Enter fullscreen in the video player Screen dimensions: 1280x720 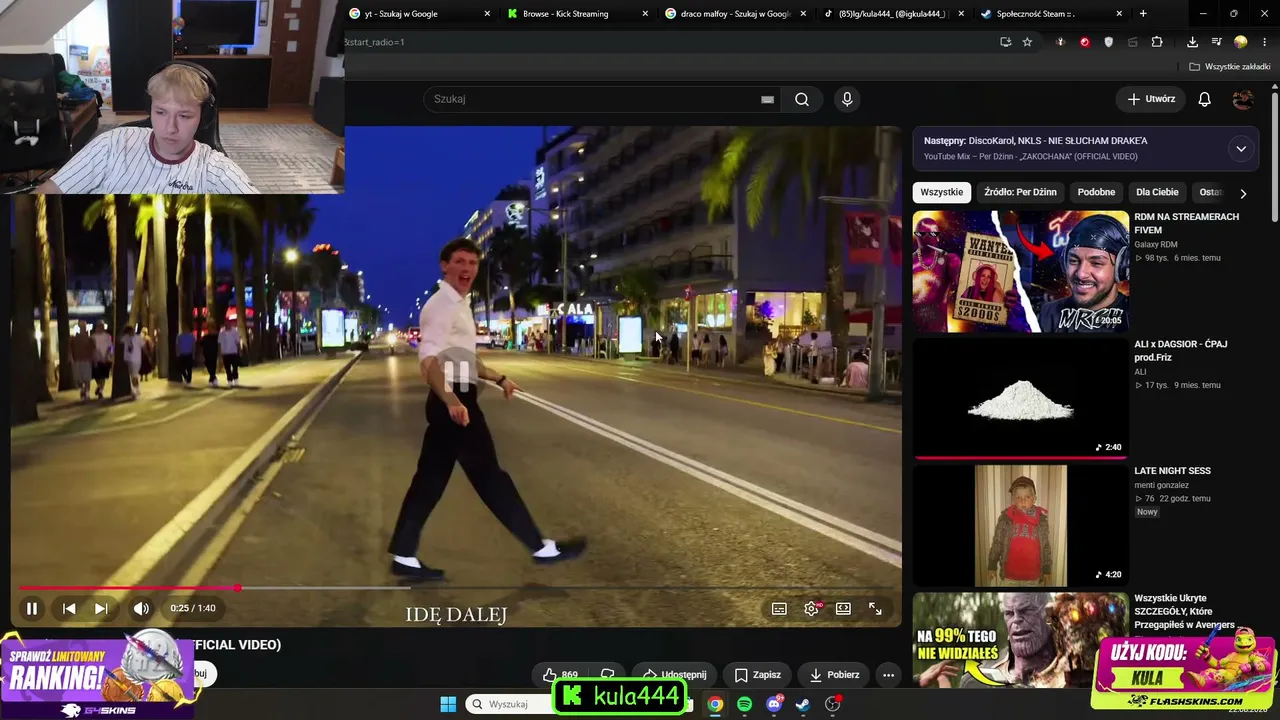pos(875,608)
